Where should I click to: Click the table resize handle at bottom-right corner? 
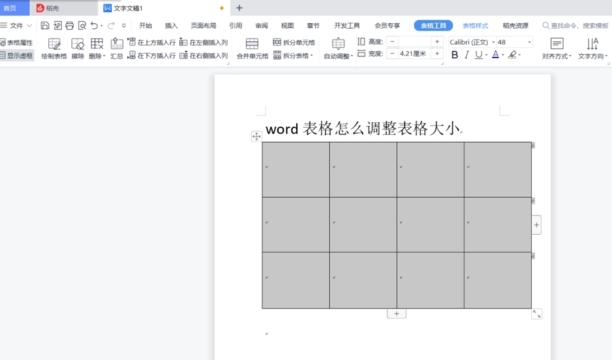click(x=537, y=314)
